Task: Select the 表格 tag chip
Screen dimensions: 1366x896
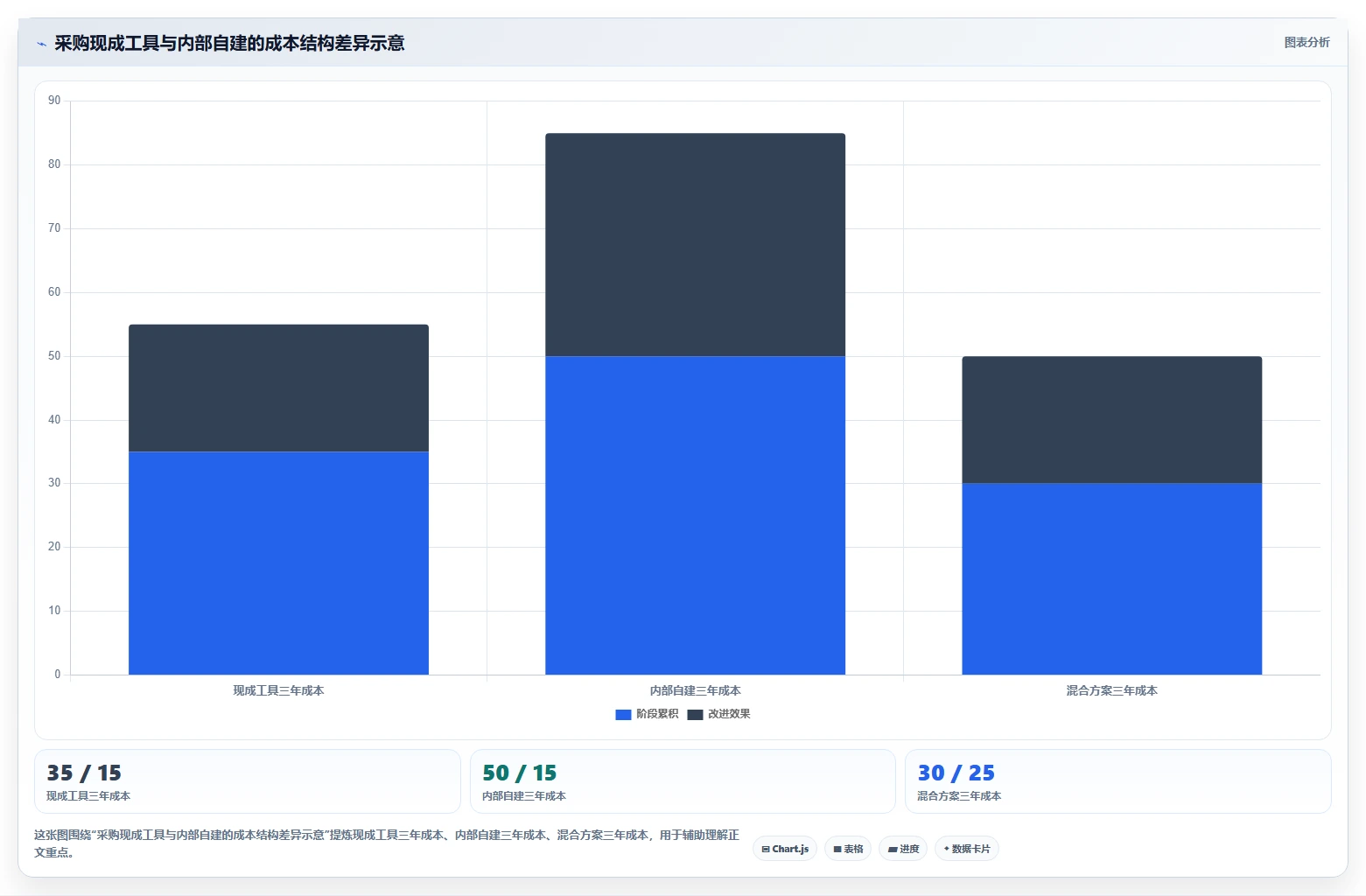Action: 848,849
